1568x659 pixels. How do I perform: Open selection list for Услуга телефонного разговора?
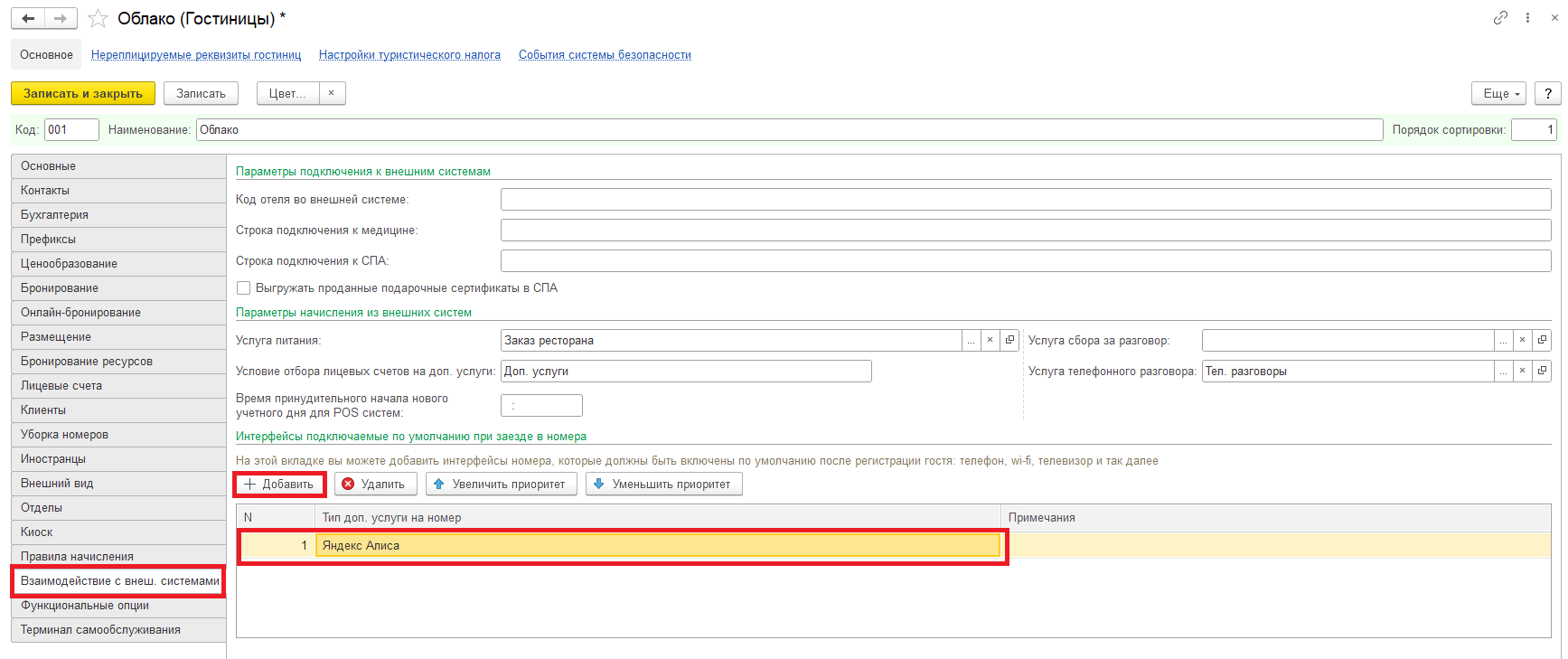[1503, 372]
